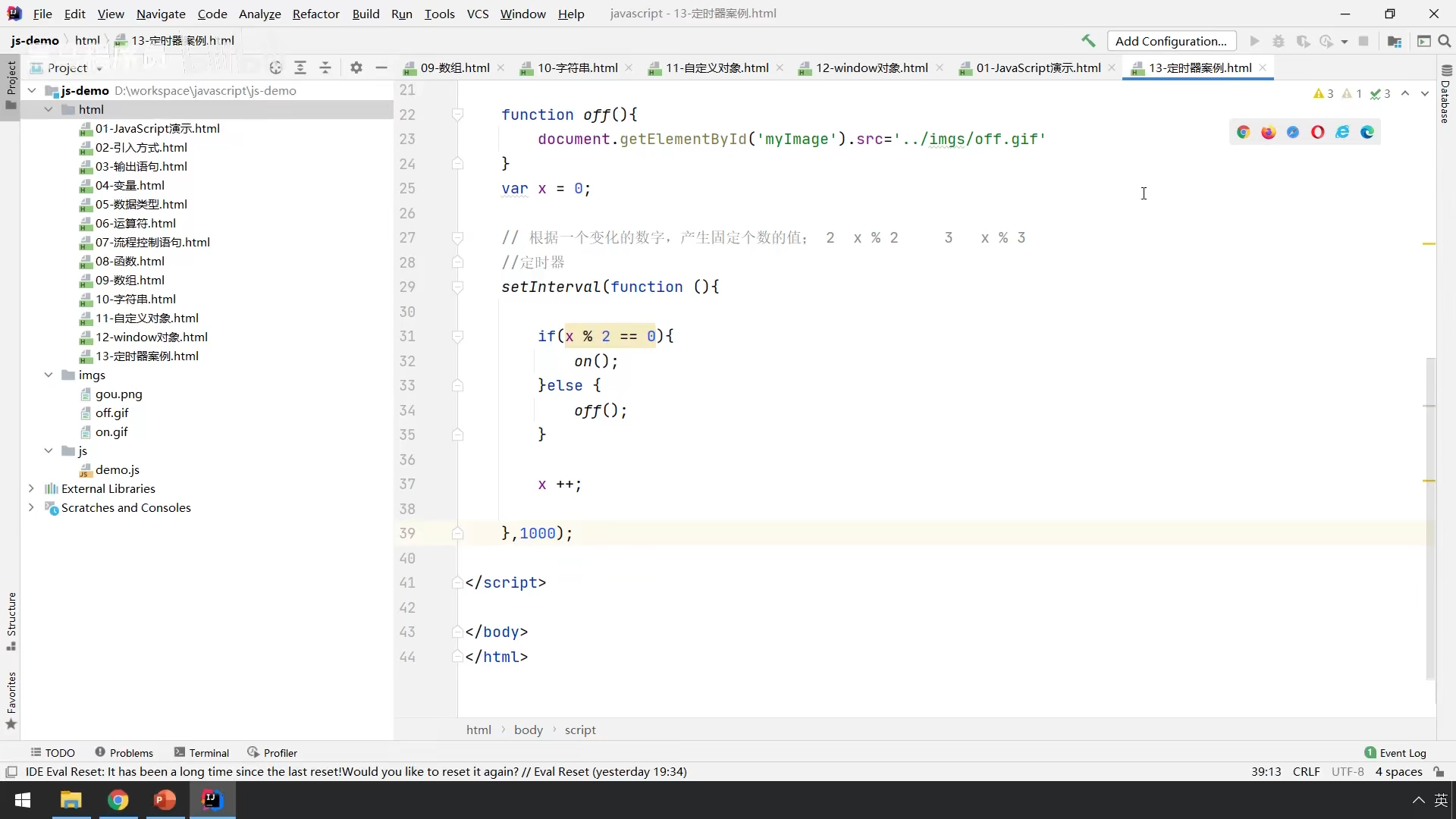Screen dimensions: 1456x819
Task: Click Add Configuration button
Action: pyautogui.click(x=1171, y=41)
